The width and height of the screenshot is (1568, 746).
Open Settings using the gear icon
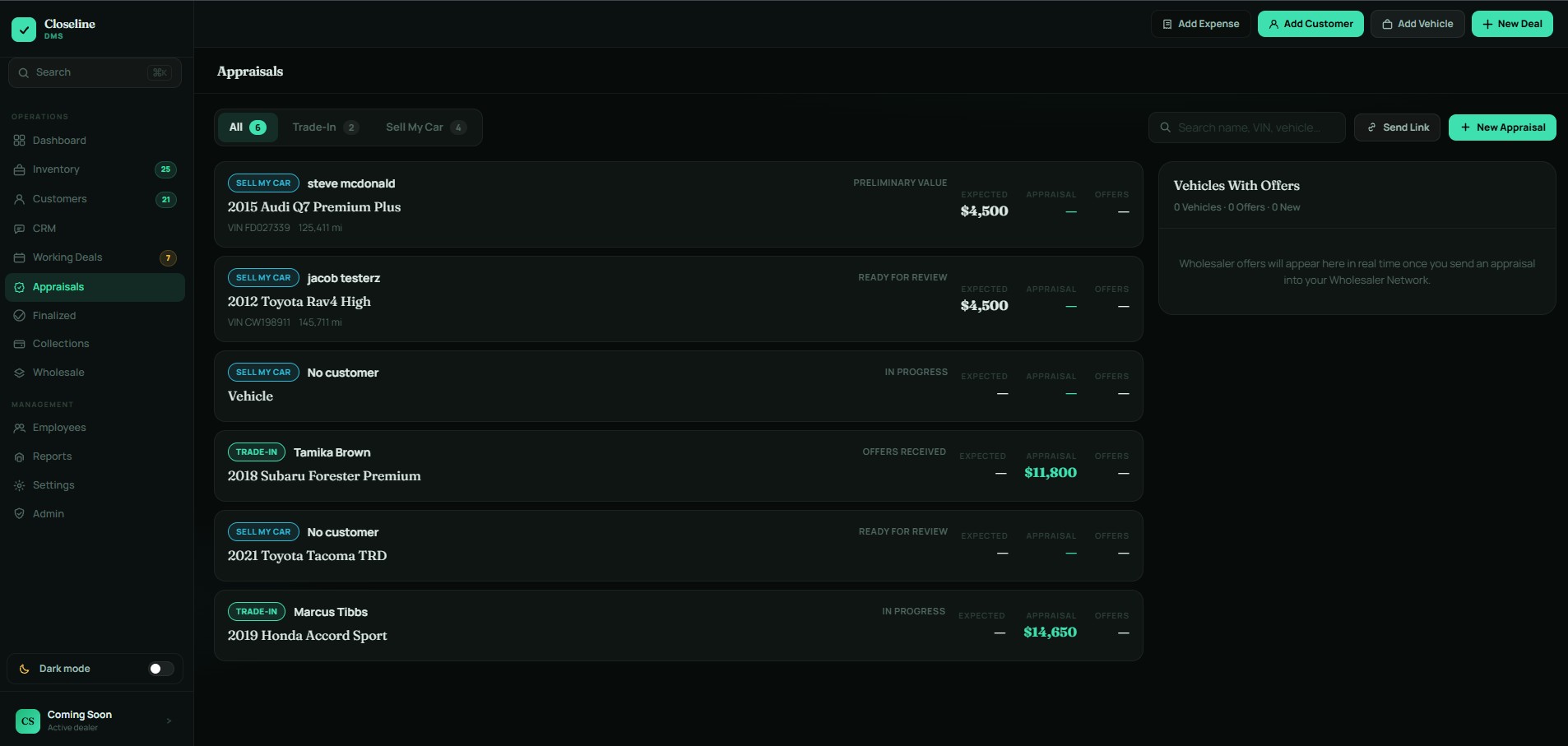click(19, 485)
